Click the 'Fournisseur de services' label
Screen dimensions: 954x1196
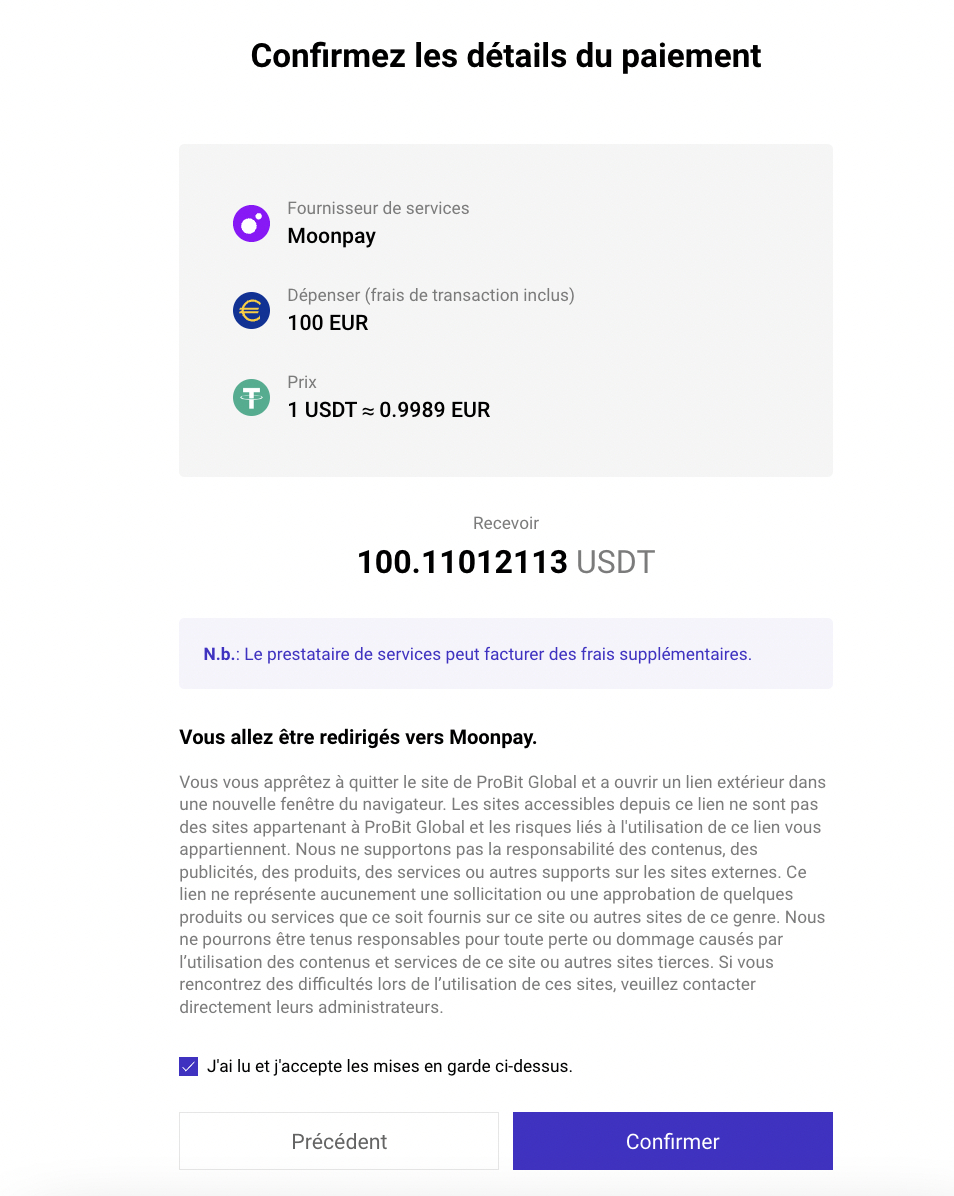pos(378,208)
